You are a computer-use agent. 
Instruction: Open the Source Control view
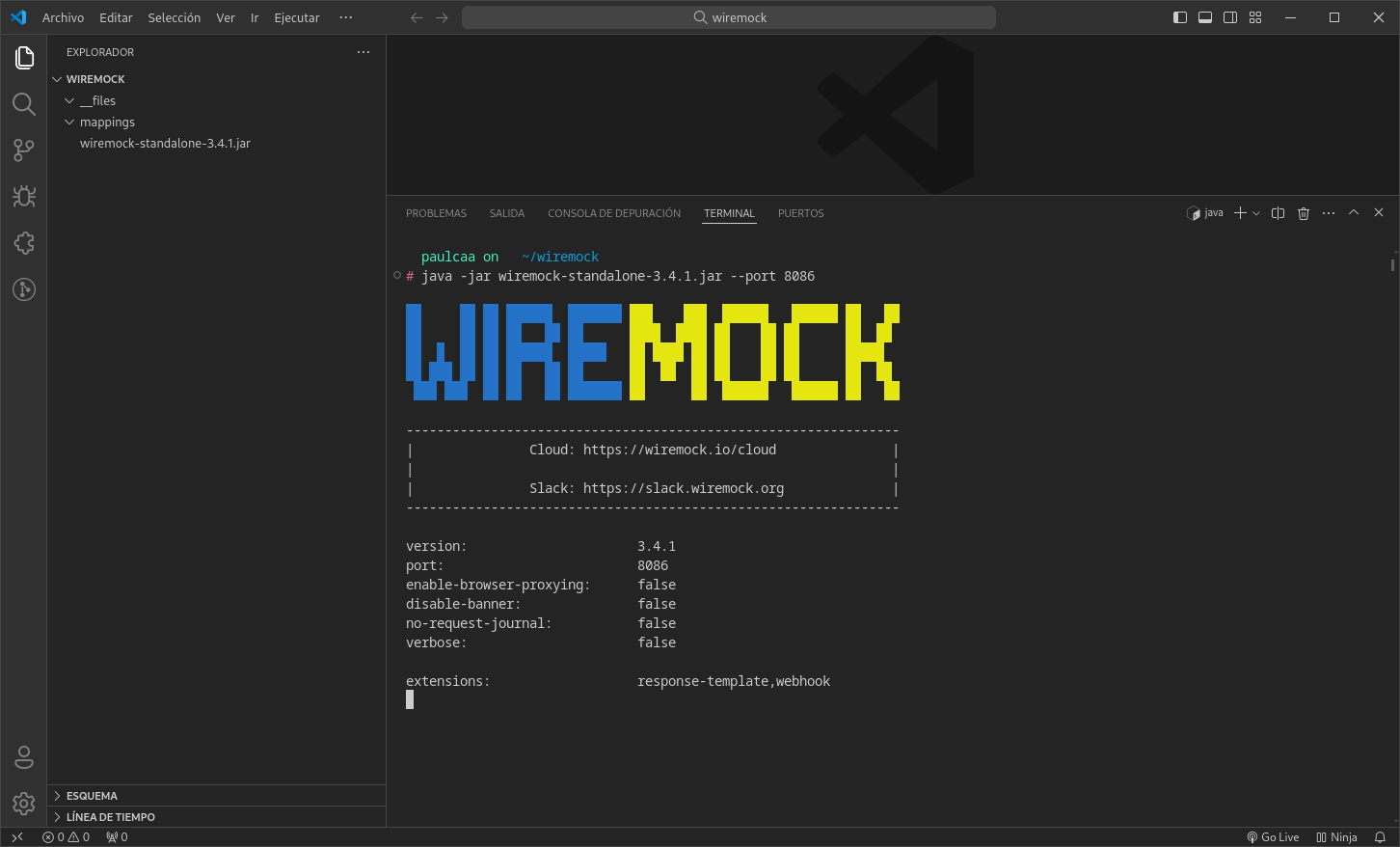click(24, 150)
